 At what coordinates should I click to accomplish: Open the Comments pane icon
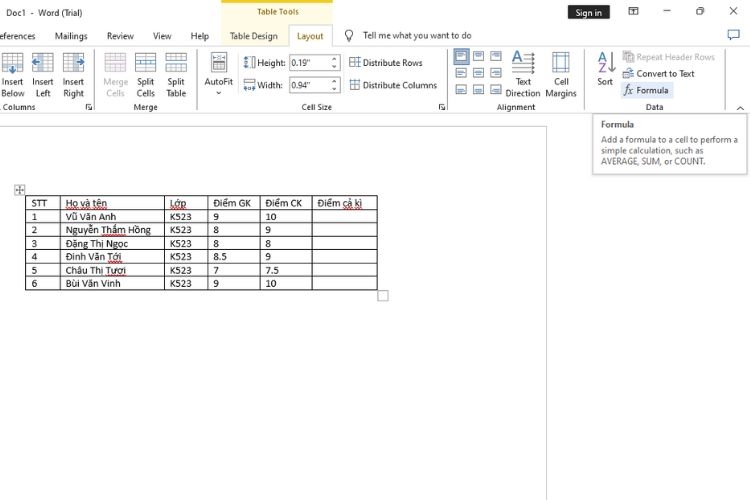pyautogui.click(x=733, y=35)
